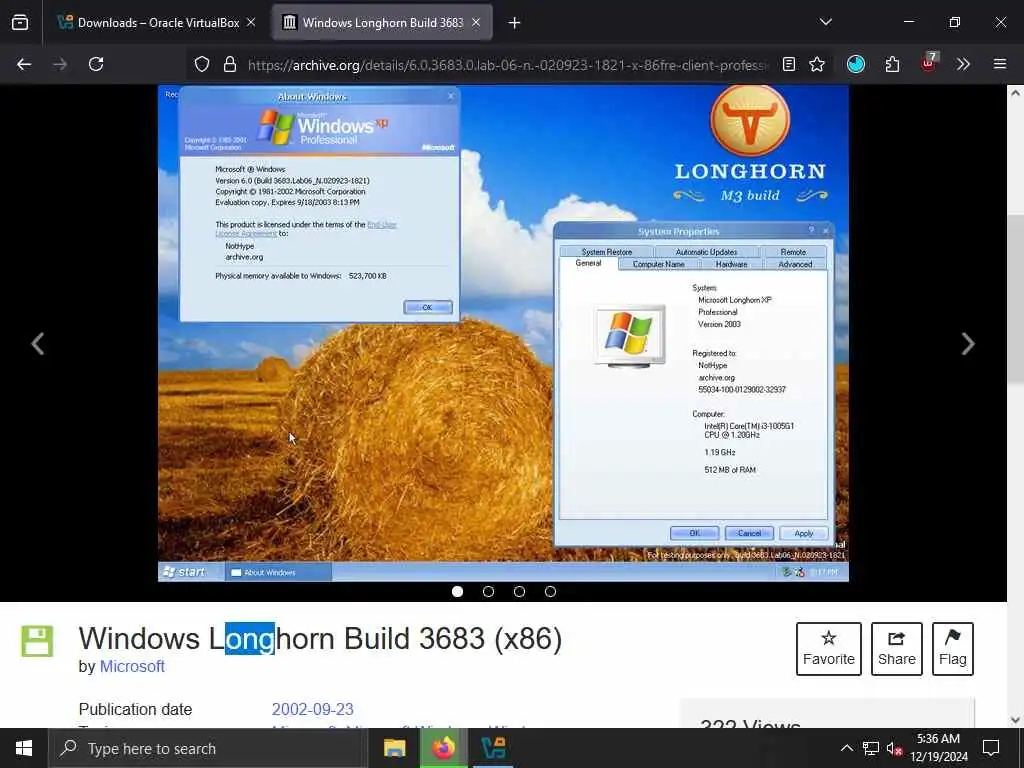Bookmark this page with star icon

click(817, 64)
